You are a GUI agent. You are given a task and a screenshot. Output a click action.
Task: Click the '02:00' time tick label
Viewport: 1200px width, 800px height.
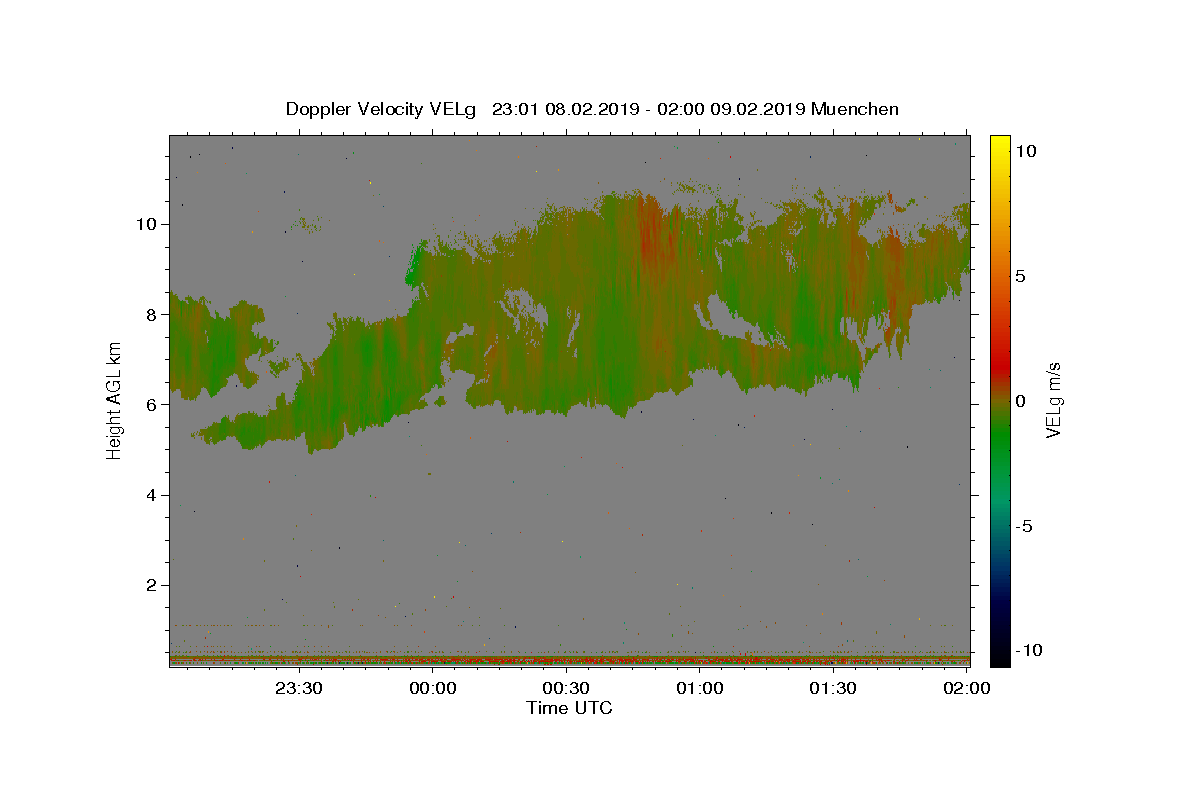(967, 688)
